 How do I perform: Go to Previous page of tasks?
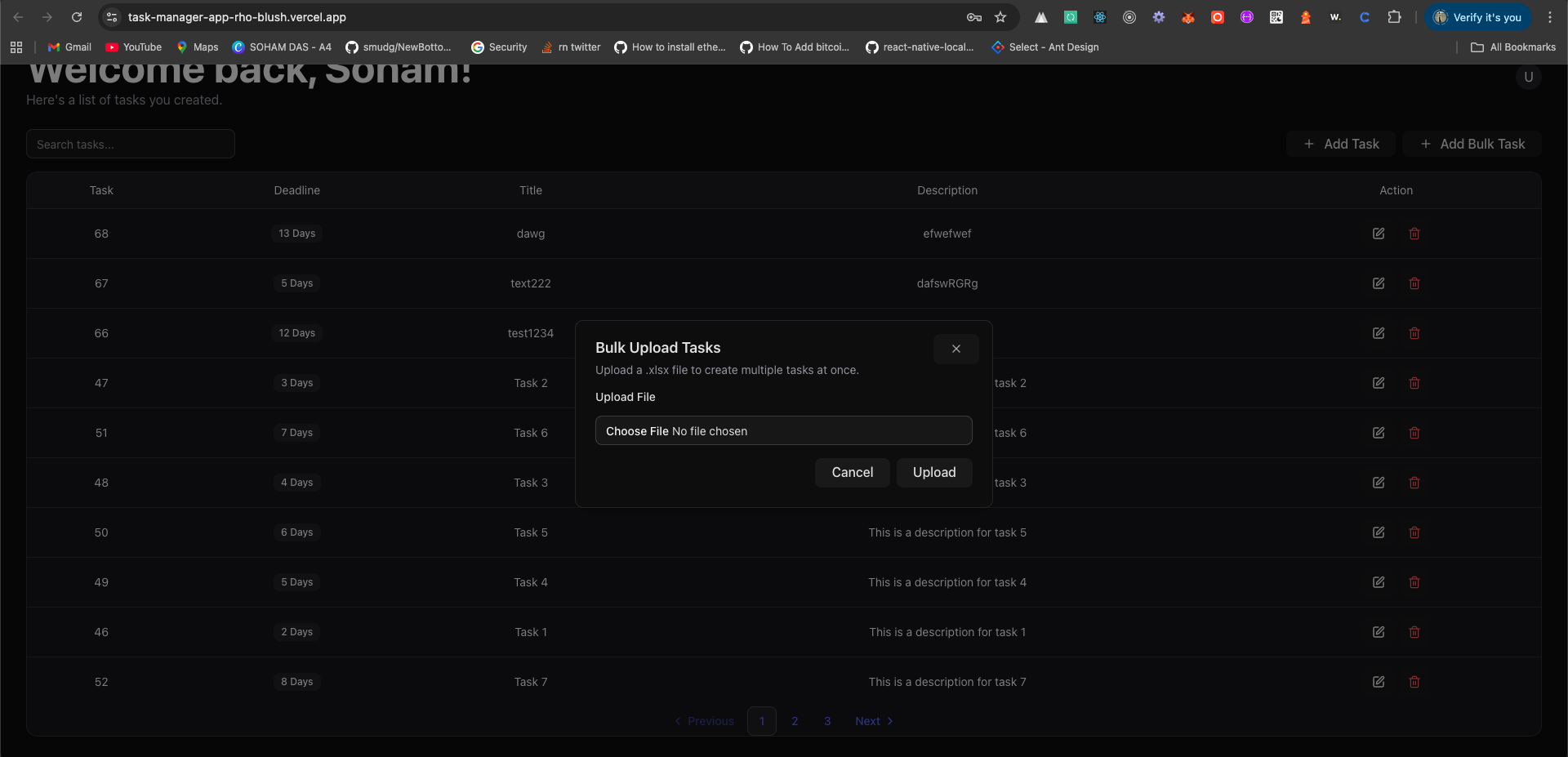(704, 721)
